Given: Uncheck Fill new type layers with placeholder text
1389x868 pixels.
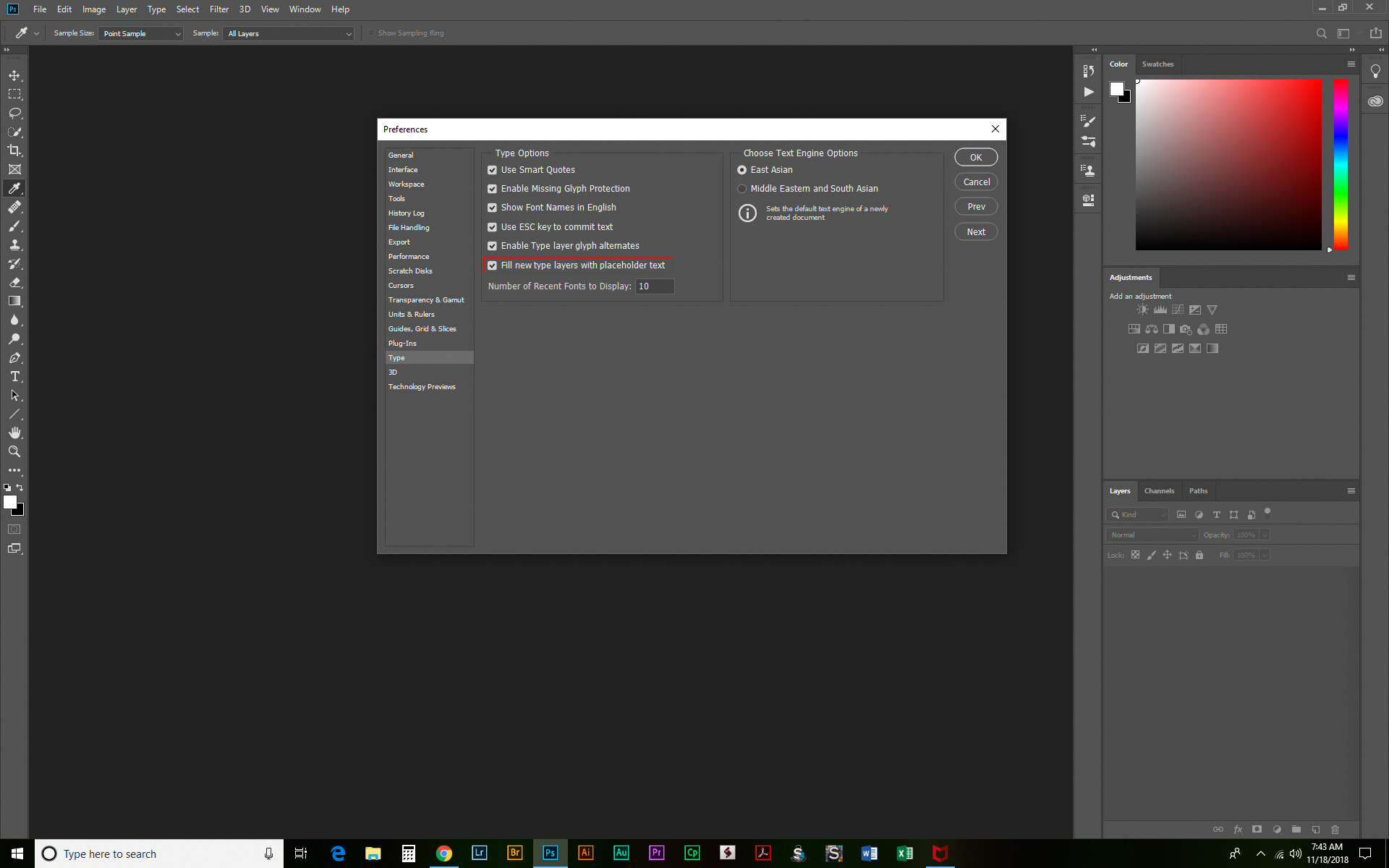Looking at the screenshot, I should 492,265.
